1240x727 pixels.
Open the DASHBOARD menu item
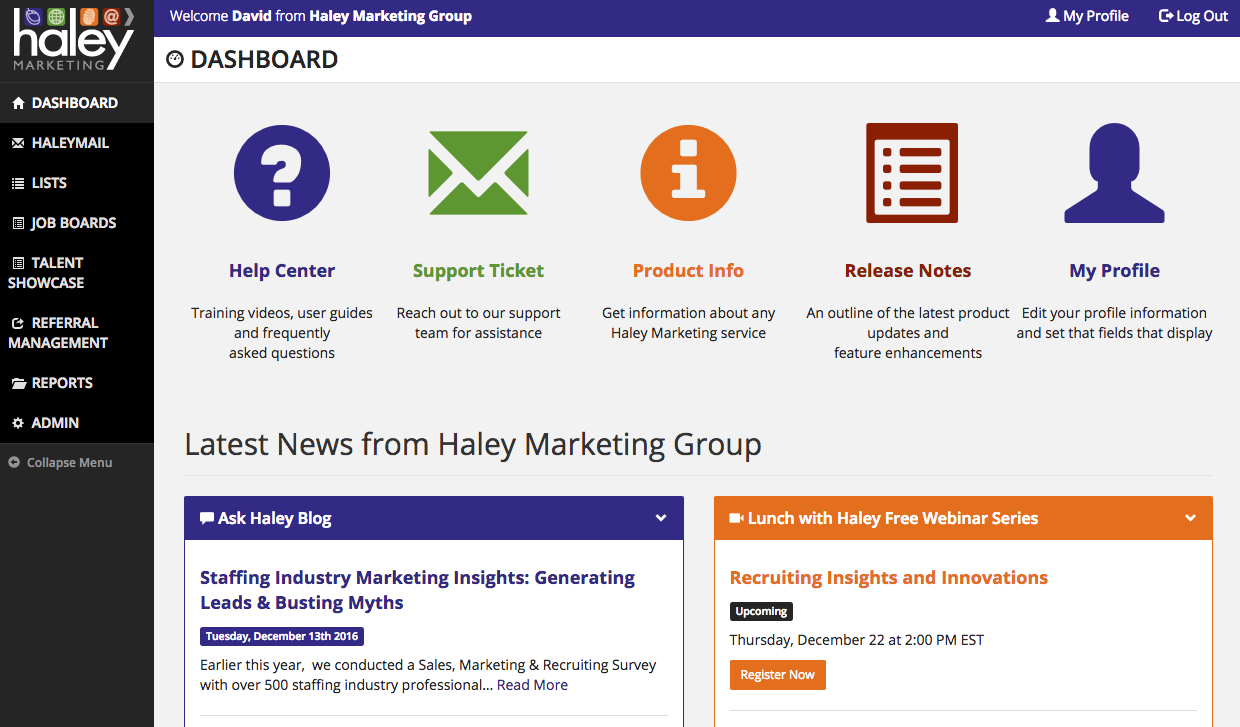point(77,103)
